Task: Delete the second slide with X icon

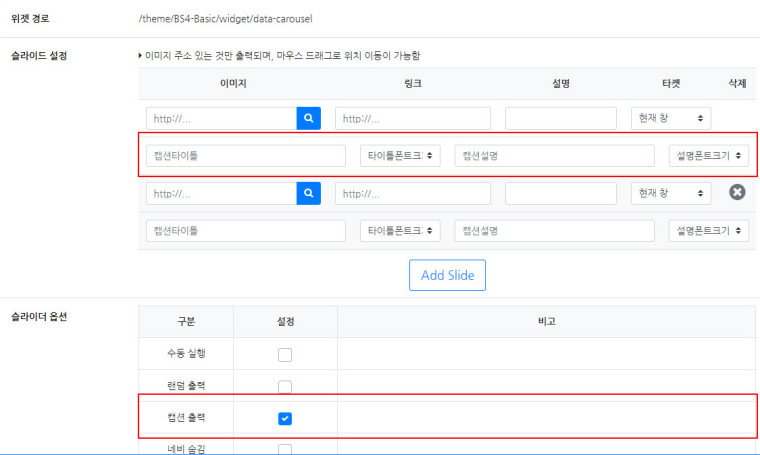Action: coord(737,192)
